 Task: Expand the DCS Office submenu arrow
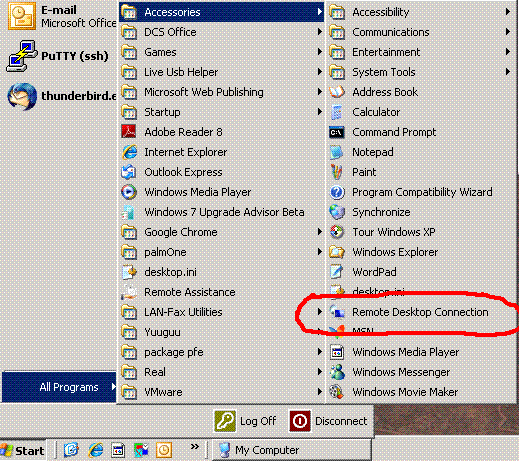pos(320,32)
